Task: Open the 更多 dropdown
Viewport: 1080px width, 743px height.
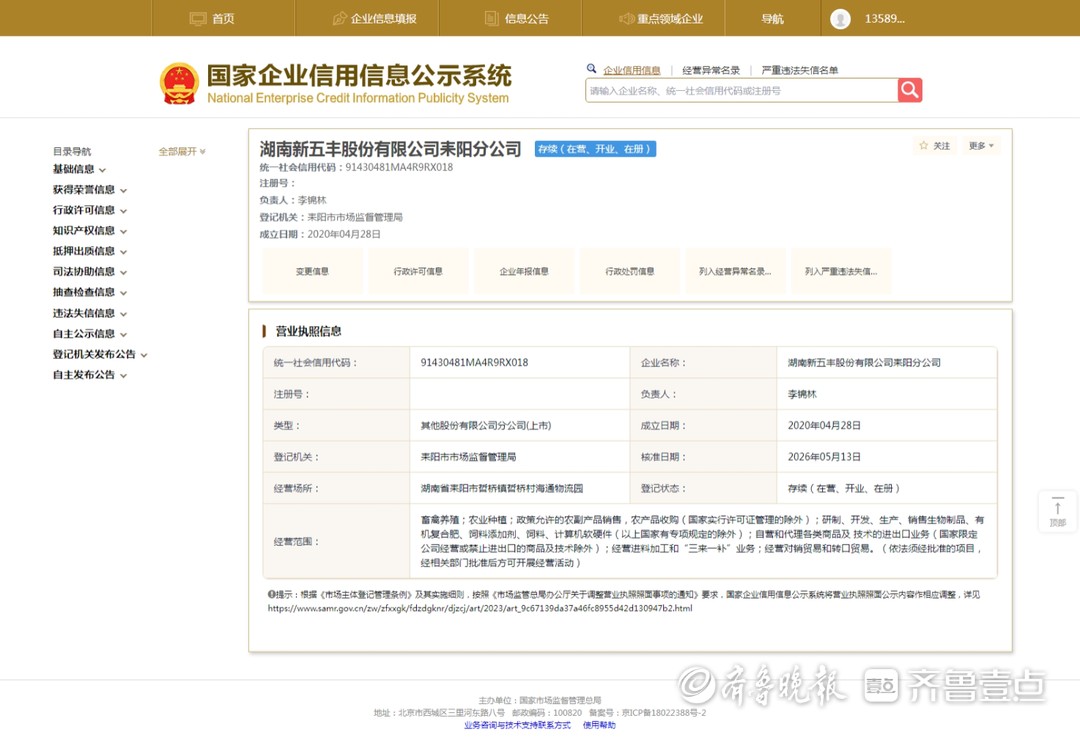Action: tap(981, 146)
